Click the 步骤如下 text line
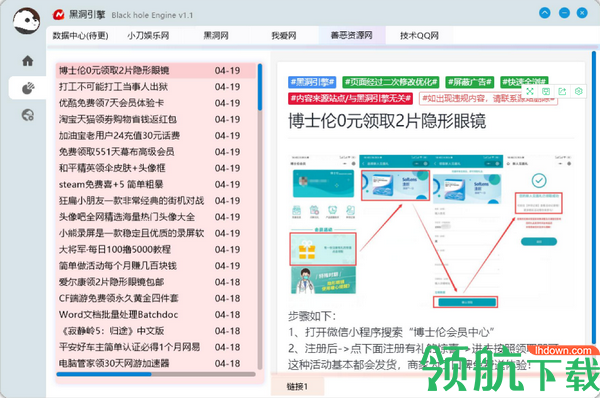This screenshot has height=398, width=600. click(x=312, y=316)
